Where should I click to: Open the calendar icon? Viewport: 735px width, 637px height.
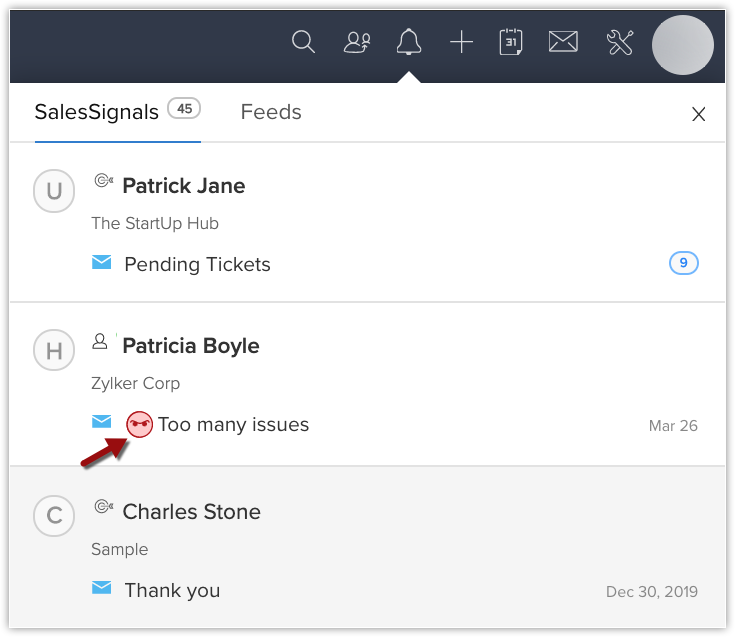point(511,42)
